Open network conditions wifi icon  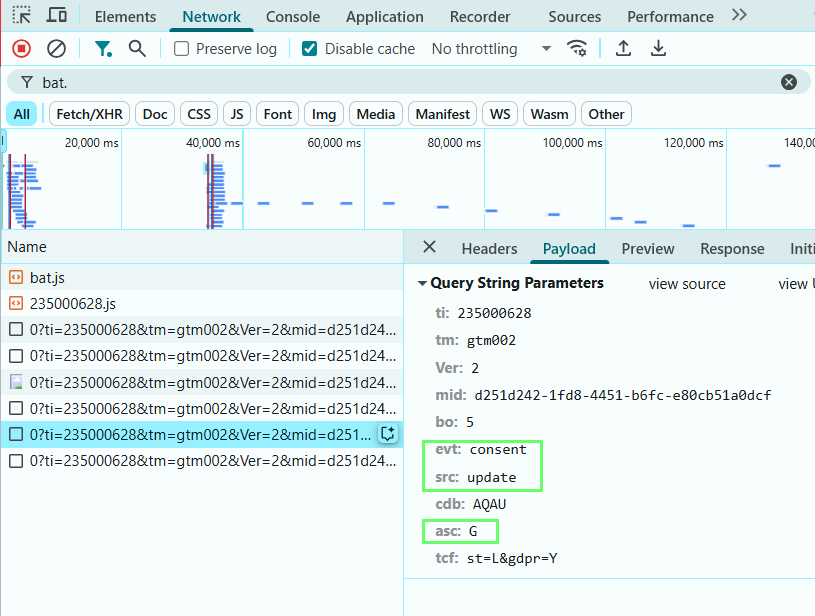577,48
